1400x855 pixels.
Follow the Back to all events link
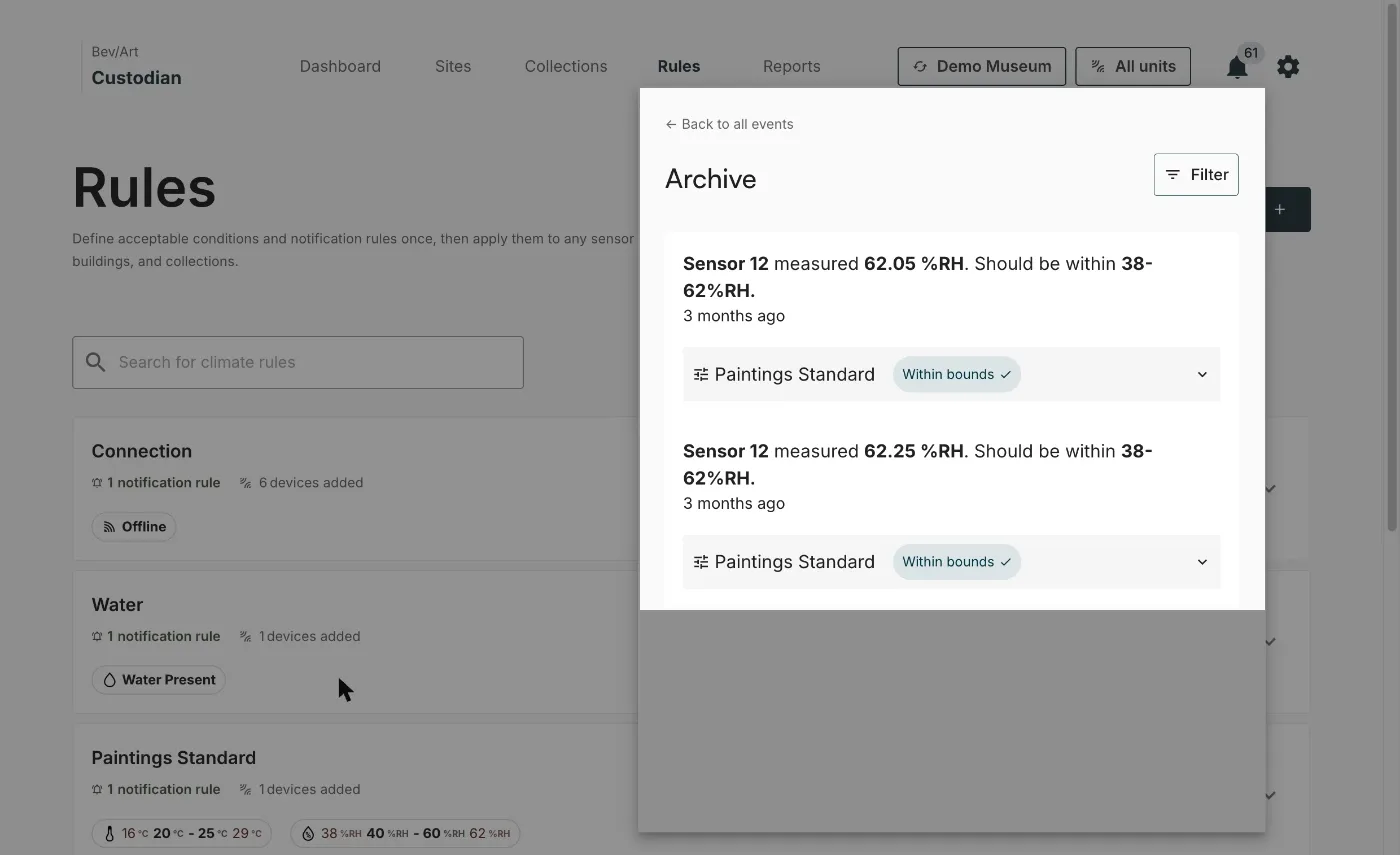coord(729,124)
